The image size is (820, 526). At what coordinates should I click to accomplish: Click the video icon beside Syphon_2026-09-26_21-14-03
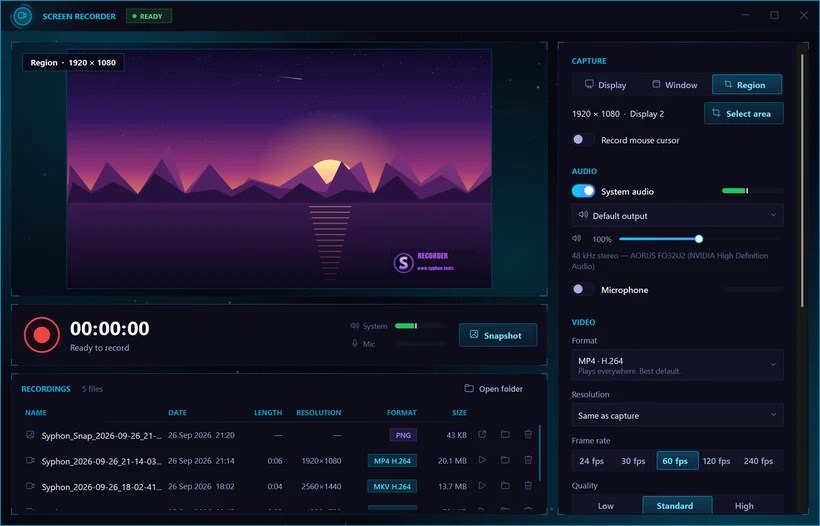tap(30, 460)
